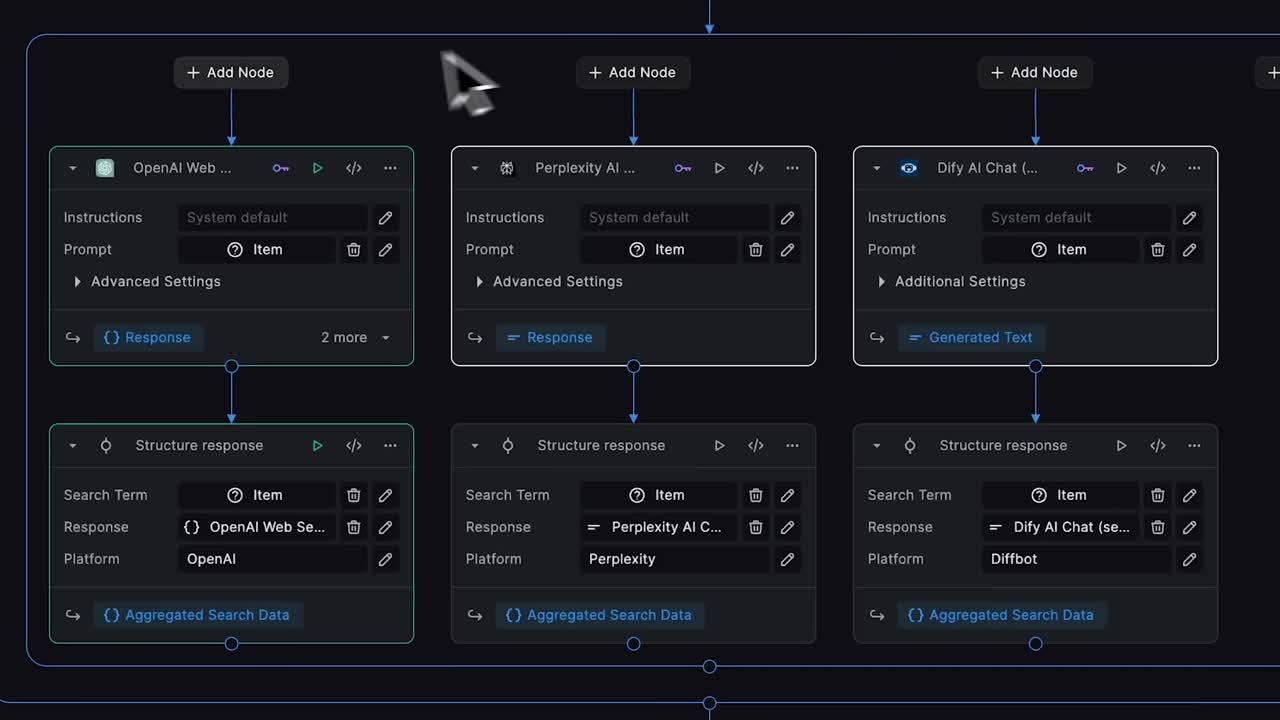Delete the Response field in OpenAI Structure response

click(x=353, y=527)
